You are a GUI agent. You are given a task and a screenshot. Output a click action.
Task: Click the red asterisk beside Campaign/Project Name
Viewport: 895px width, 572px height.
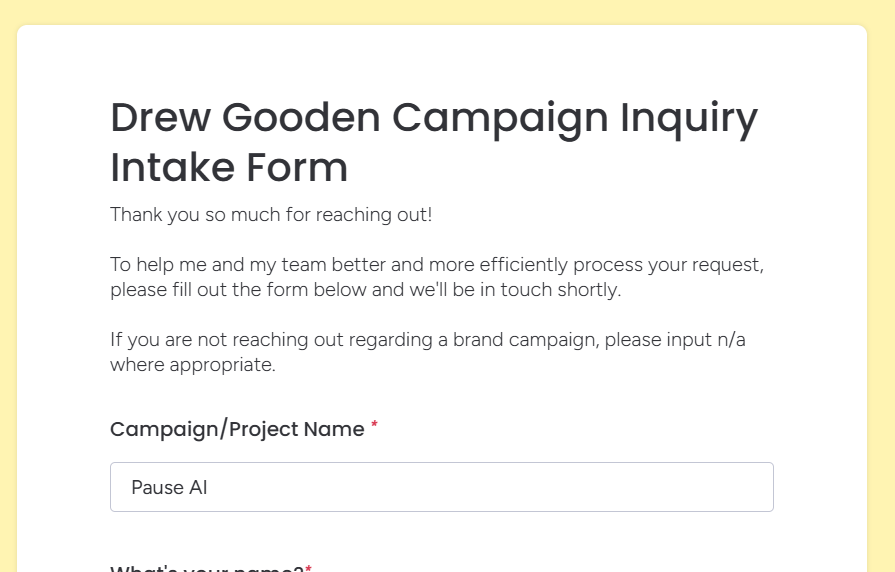375,427
